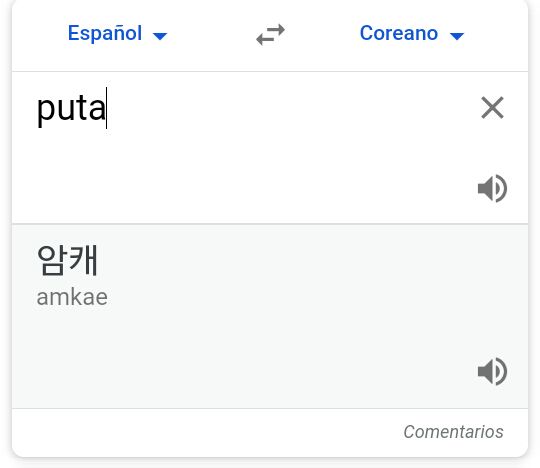Click the word 'puta' in the input box

pyautogui.click(x=71, y=109)
